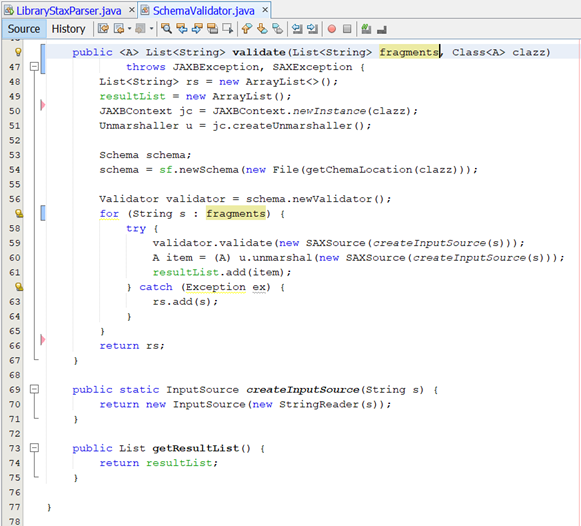Image resolution: width=581 pixels, height=526 pixels.
Task: Go to the next search occurrence
Action: click(x=197, y=29)
